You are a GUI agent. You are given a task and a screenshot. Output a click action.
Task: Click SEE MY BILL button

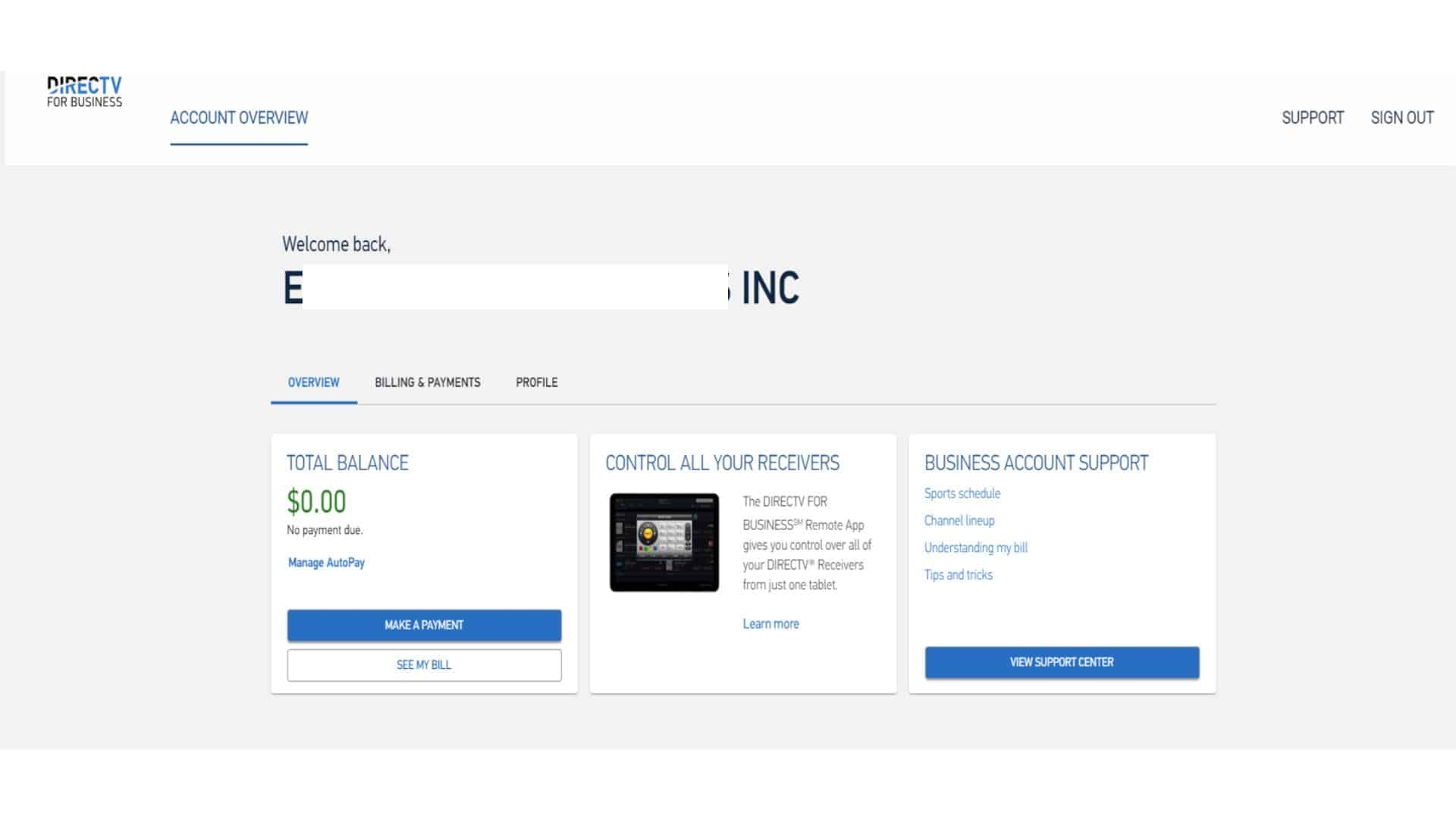pyautogui.click(x=423, y=664)
